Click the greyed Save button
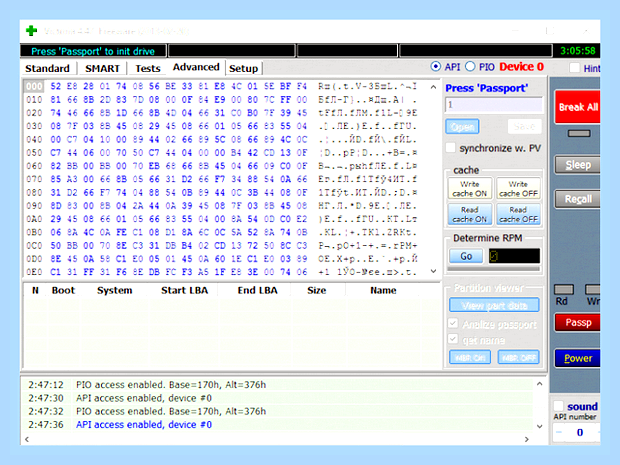The width and height of the screenshot is (620, 465). 524,127
